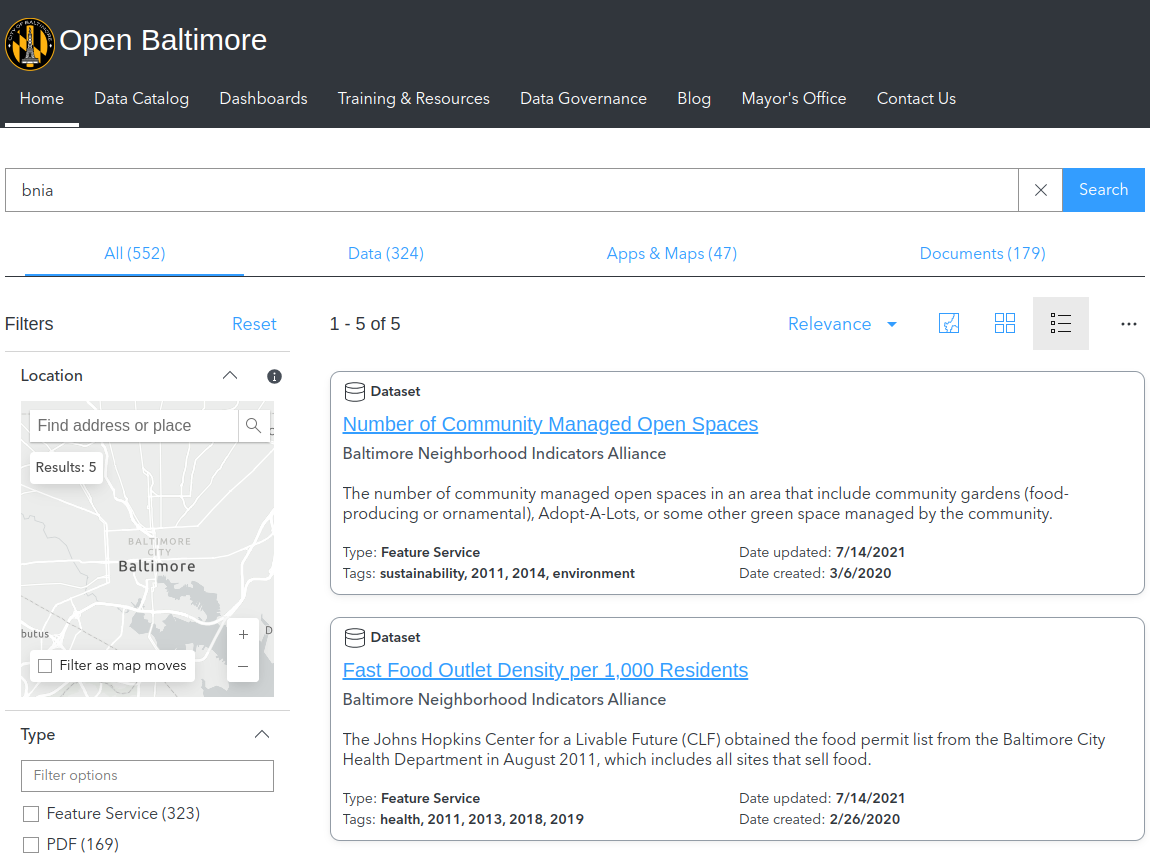Select the Documents (179) tab
1150x858 pixels.
pyautogui.click(x=983, y=254)
